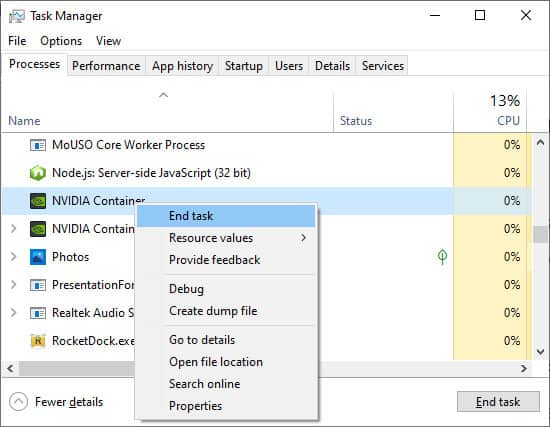Click 0% CPU value for Node.js

coord(512,173)
